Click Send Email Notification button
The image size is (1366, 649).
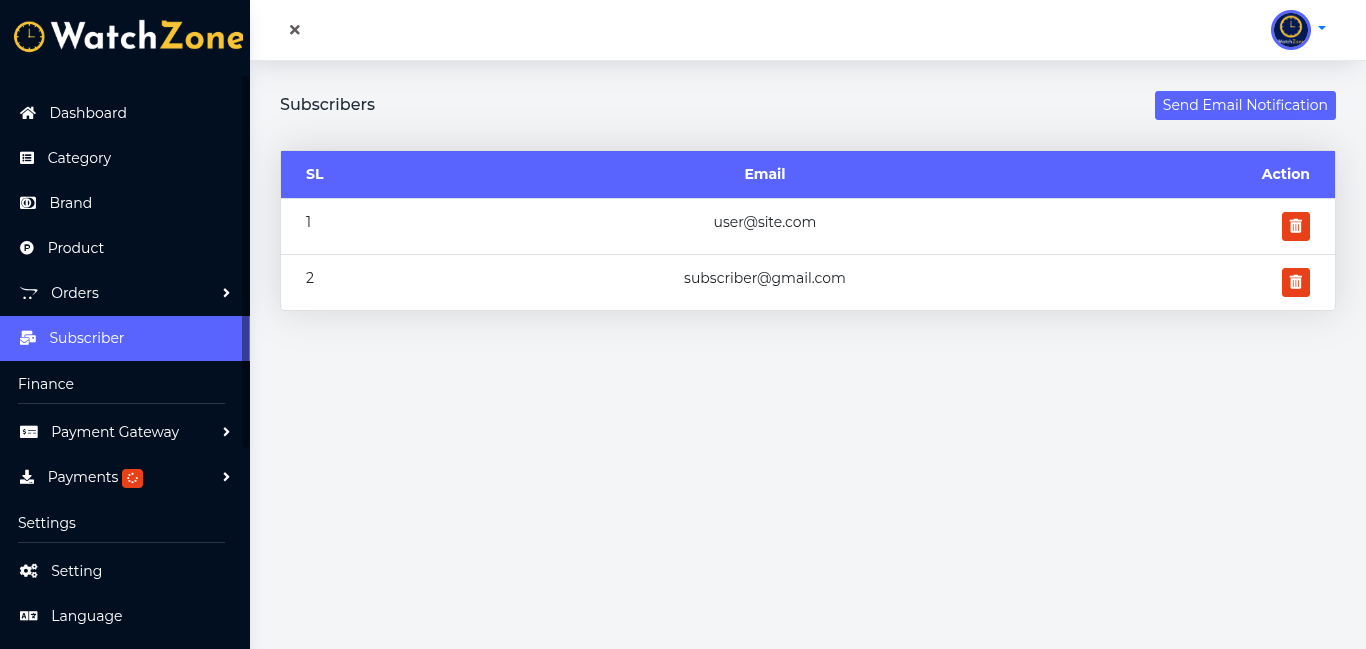point(1245,105)
